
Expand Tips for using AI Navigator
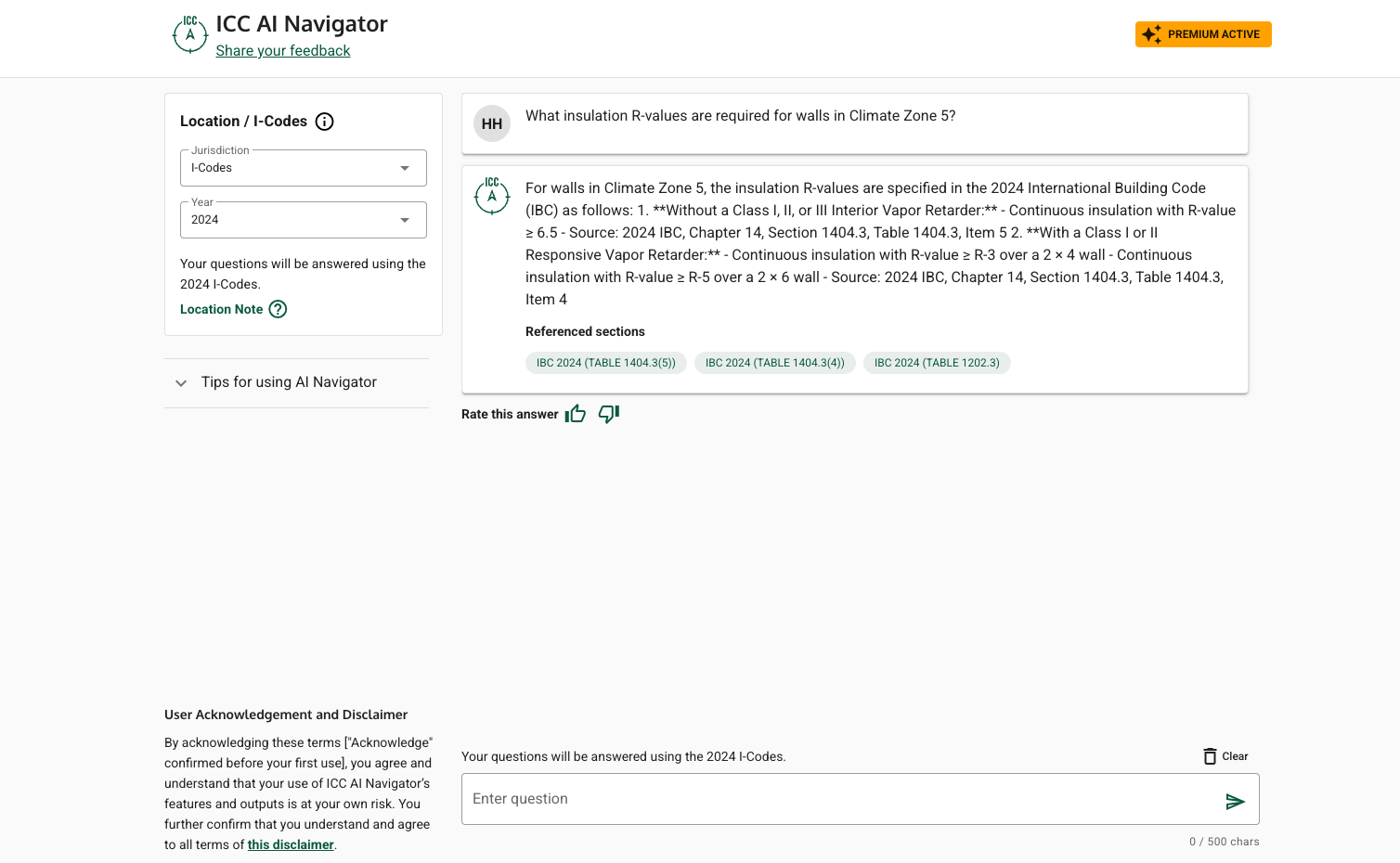click(x=297, y=382)
